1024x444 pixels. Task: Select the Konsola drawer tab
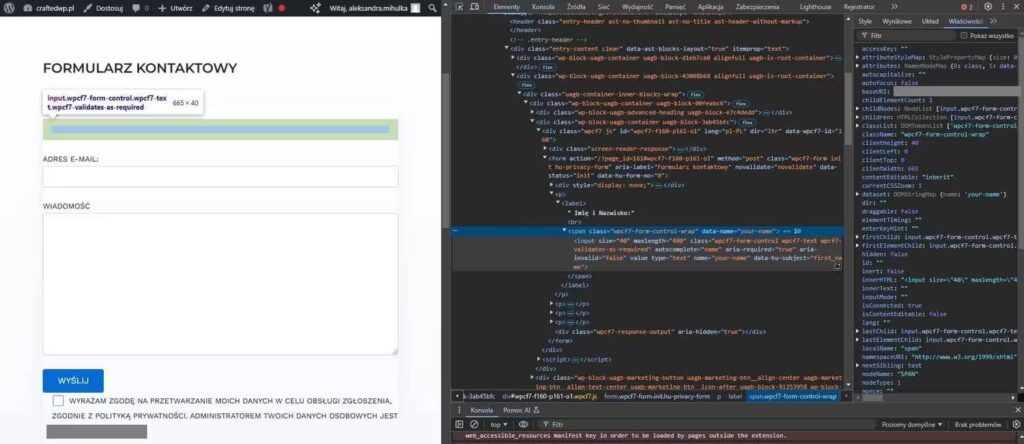point(482,410)
